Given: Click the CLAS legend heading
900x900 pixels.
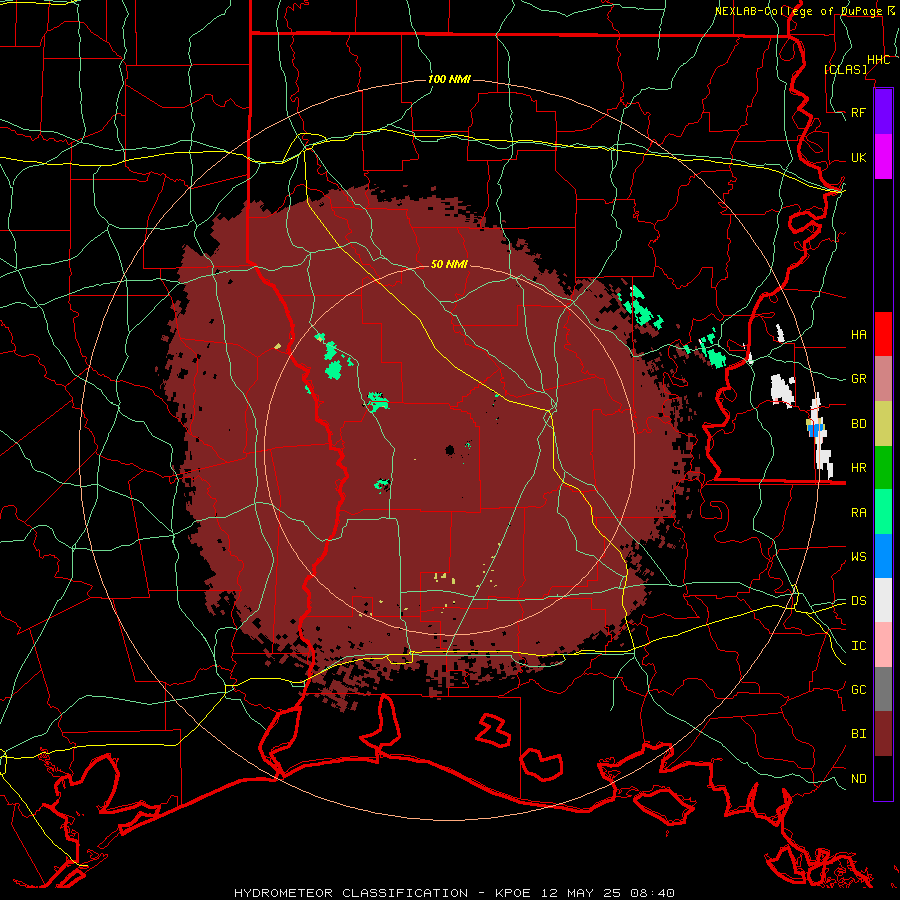Looking at the screenshot, I should pos(846,70).
